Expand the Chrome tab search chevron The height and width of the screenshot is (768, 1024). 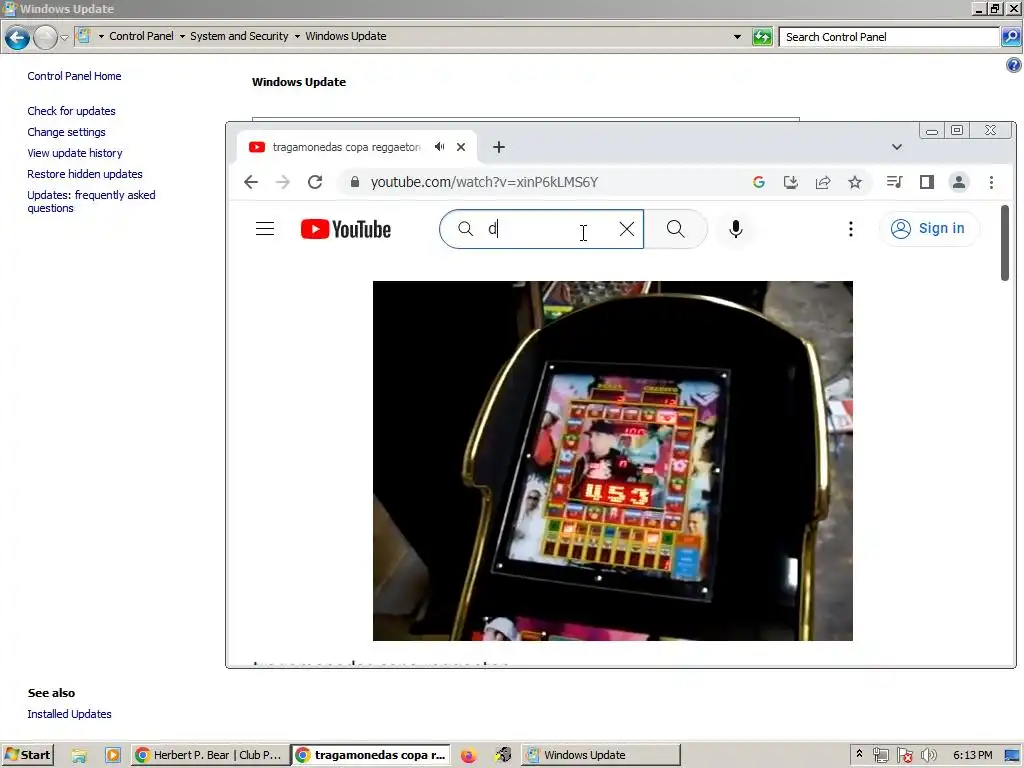point(897,147)
